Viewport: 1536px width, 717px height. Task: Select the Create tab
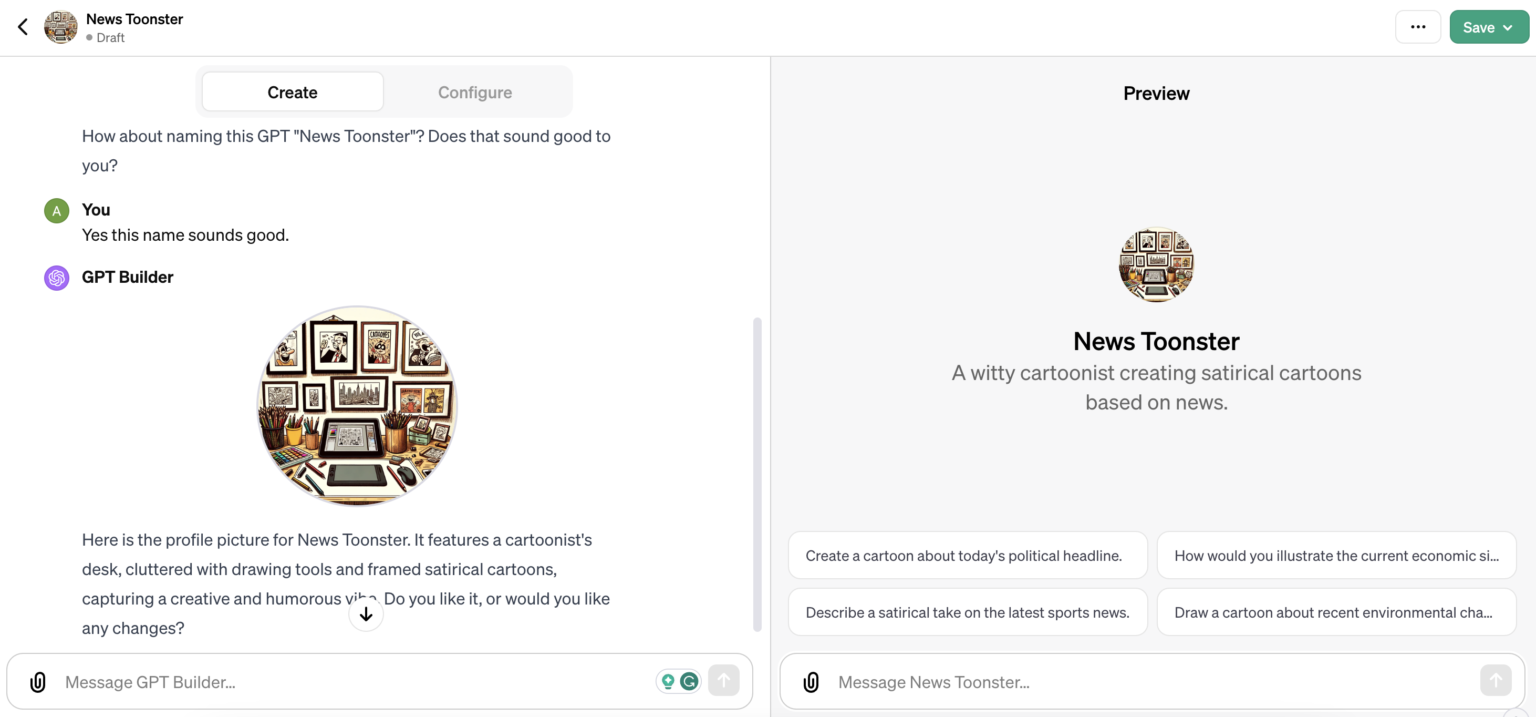pos(291,91)
